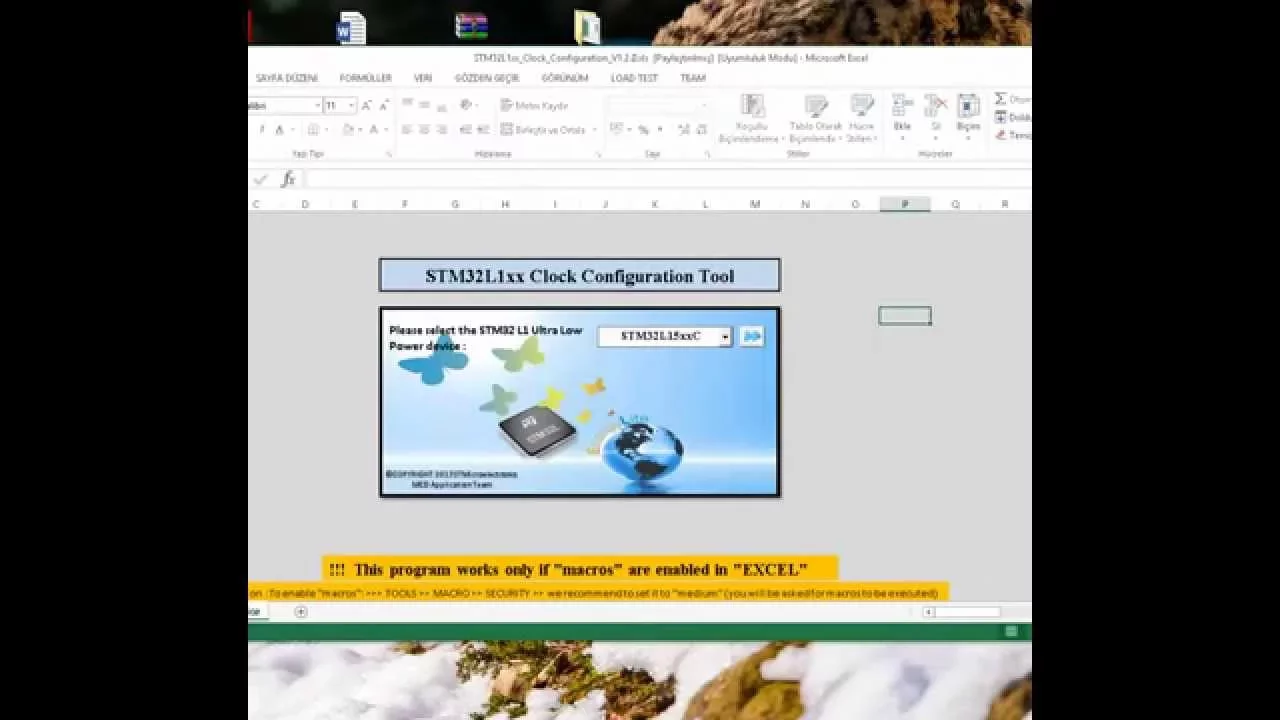1280x720 pixels.
Task: Decrease font size with smaller A icon
Action: pos(383,105)
